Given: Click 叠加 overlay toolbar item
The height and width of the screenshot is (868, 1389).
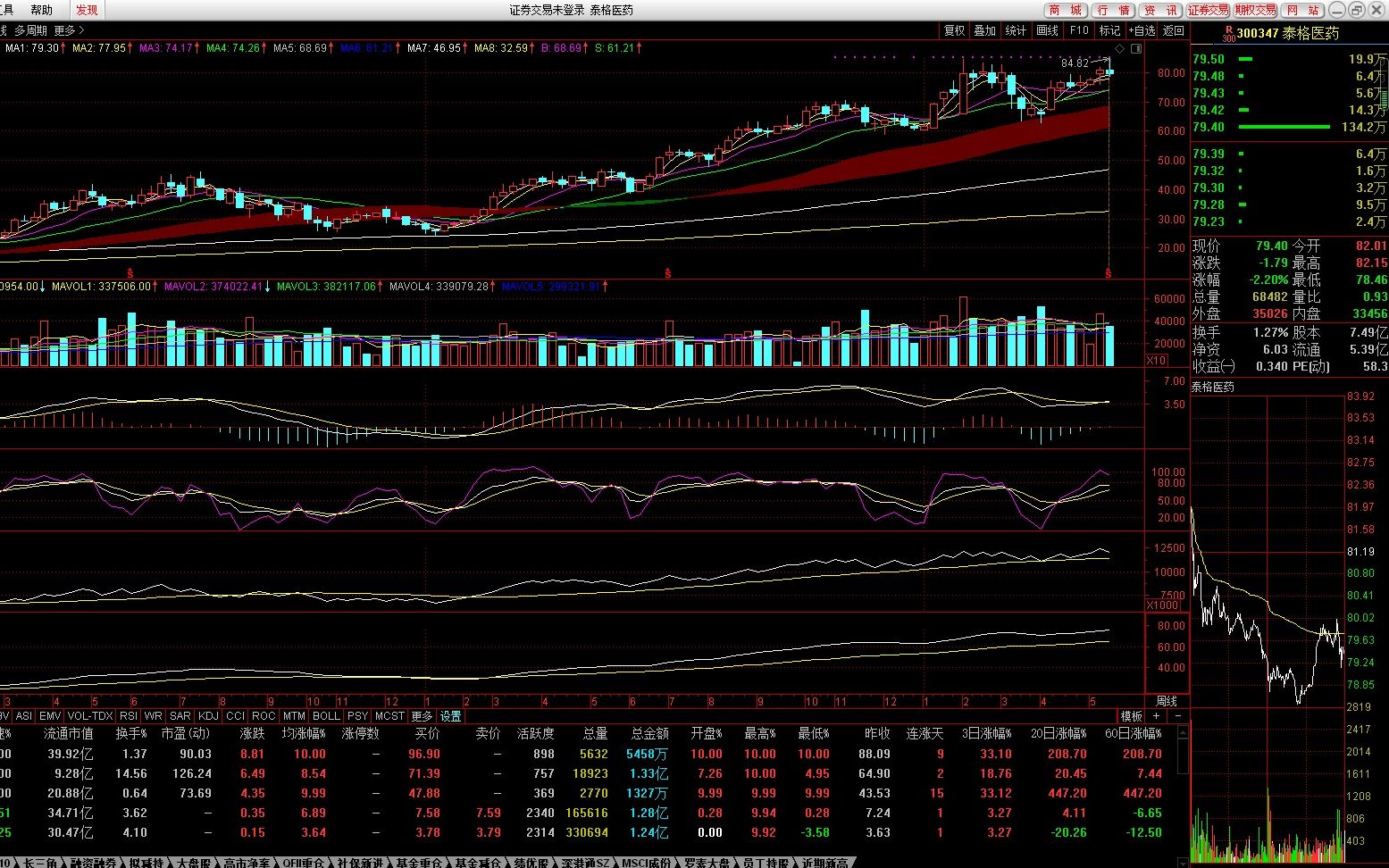Looking at the screenshot, I should point(985,30).
